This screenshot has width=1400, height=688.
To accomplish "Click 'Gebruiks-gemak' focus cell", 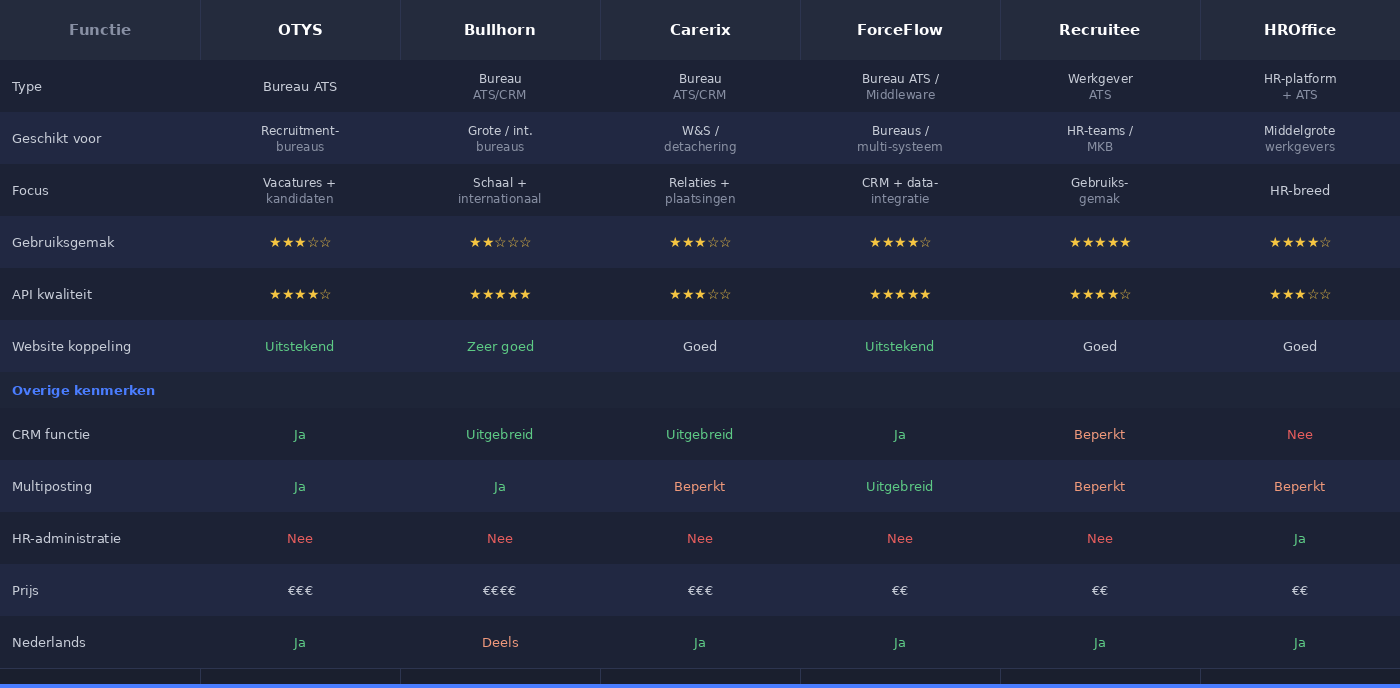I will [1100, 191].
